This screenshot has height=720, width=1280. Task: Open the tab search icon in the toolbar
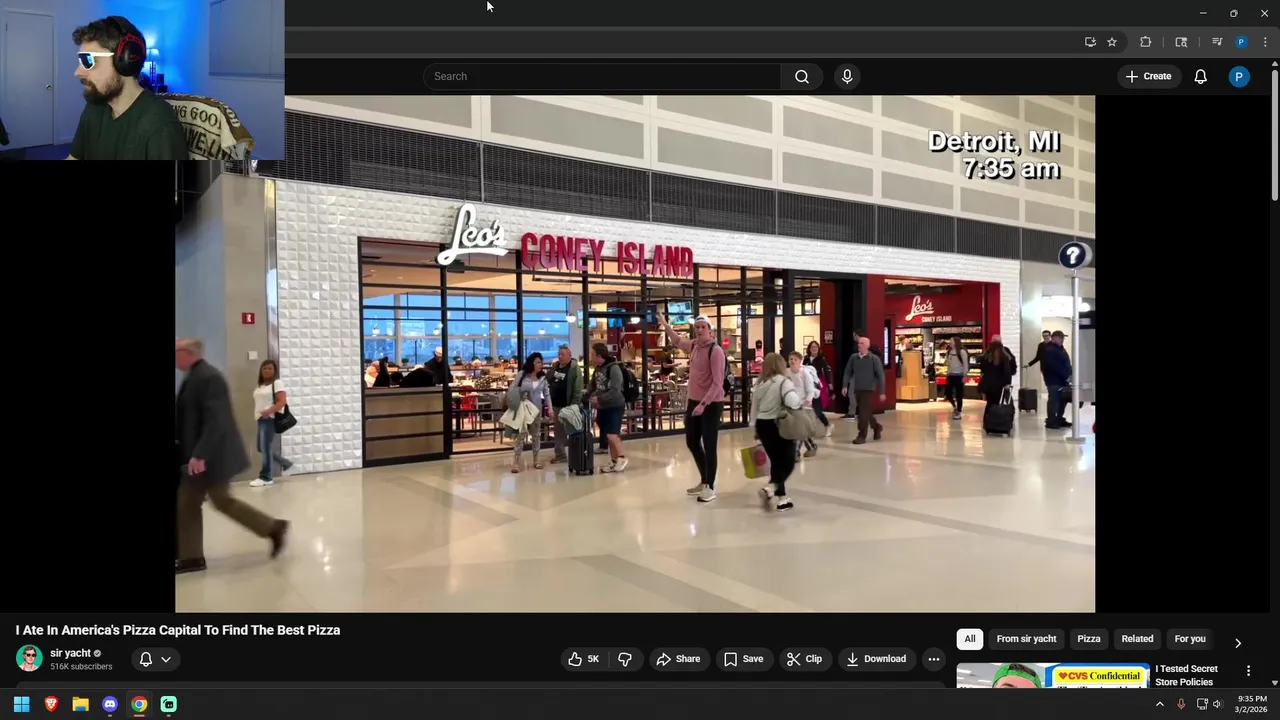click(x=1181, y=42)
